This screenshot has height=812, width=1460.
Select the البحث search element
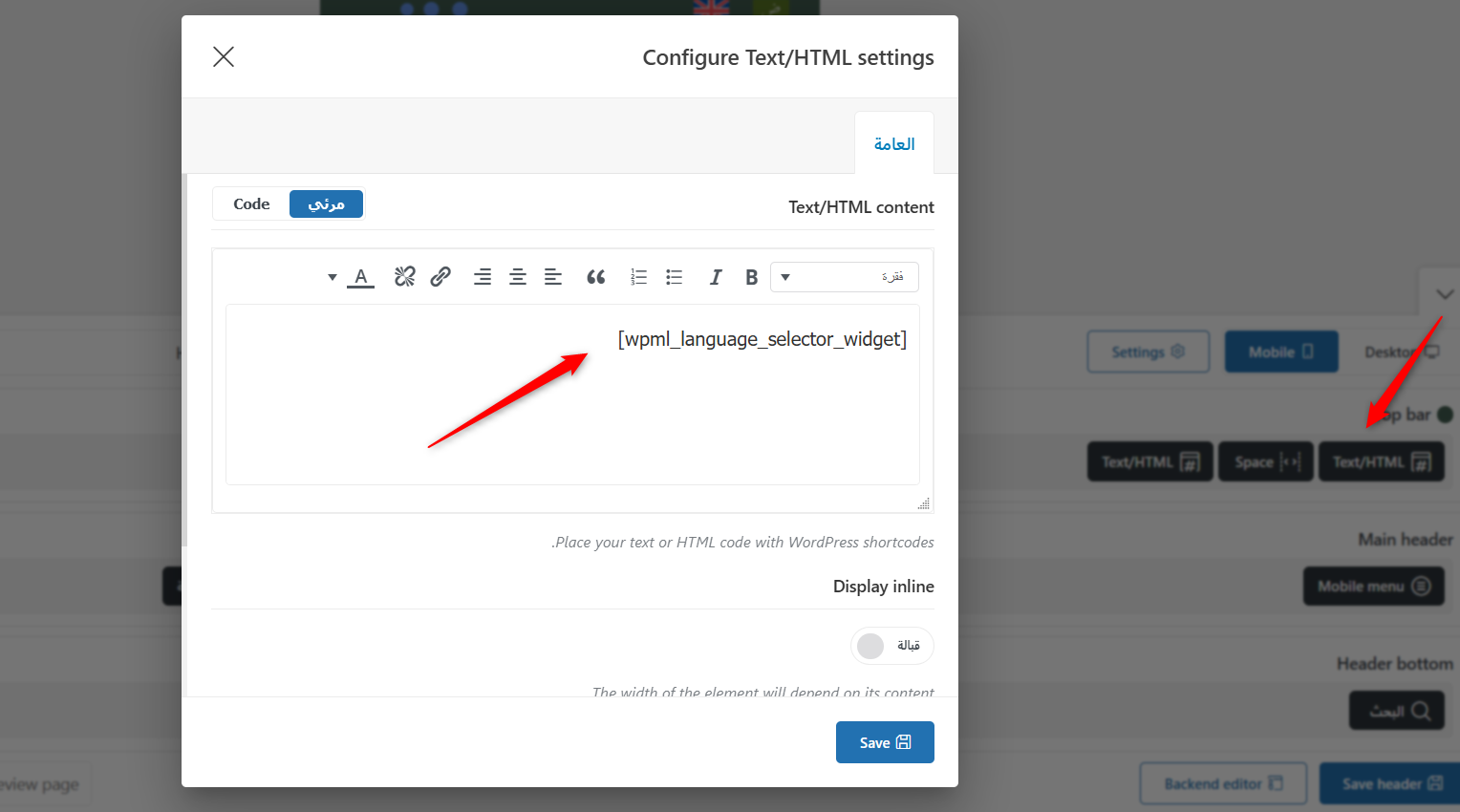pyautogui.click(x=1397, y=711)
